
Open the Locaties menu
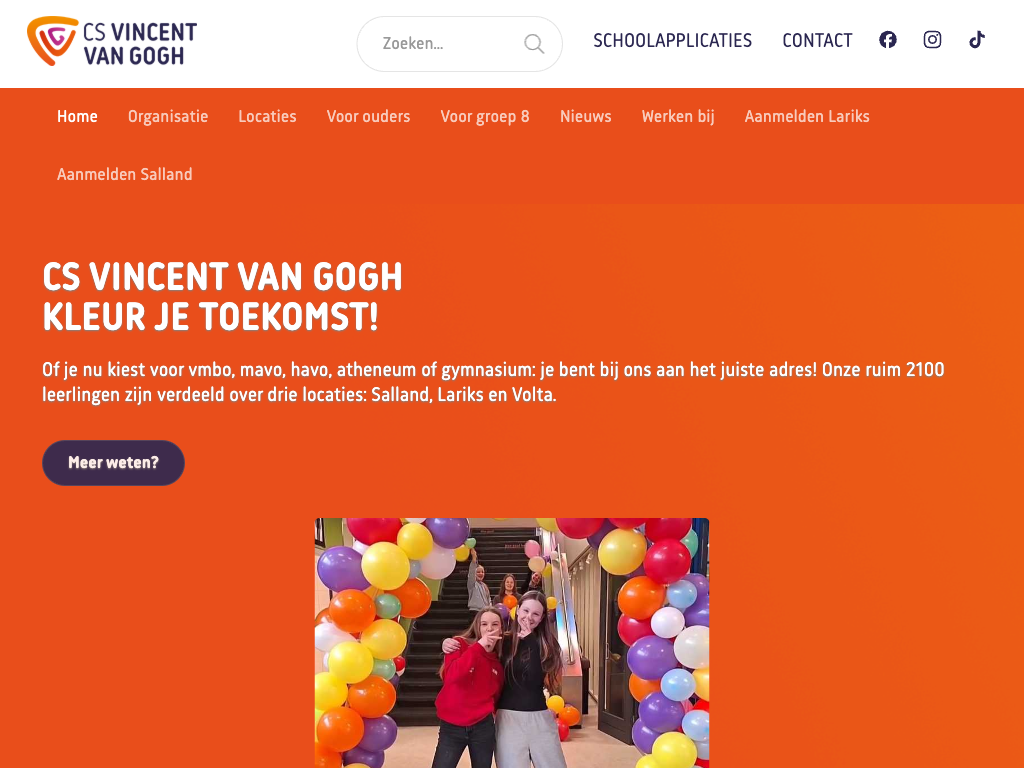pos(267,116)
